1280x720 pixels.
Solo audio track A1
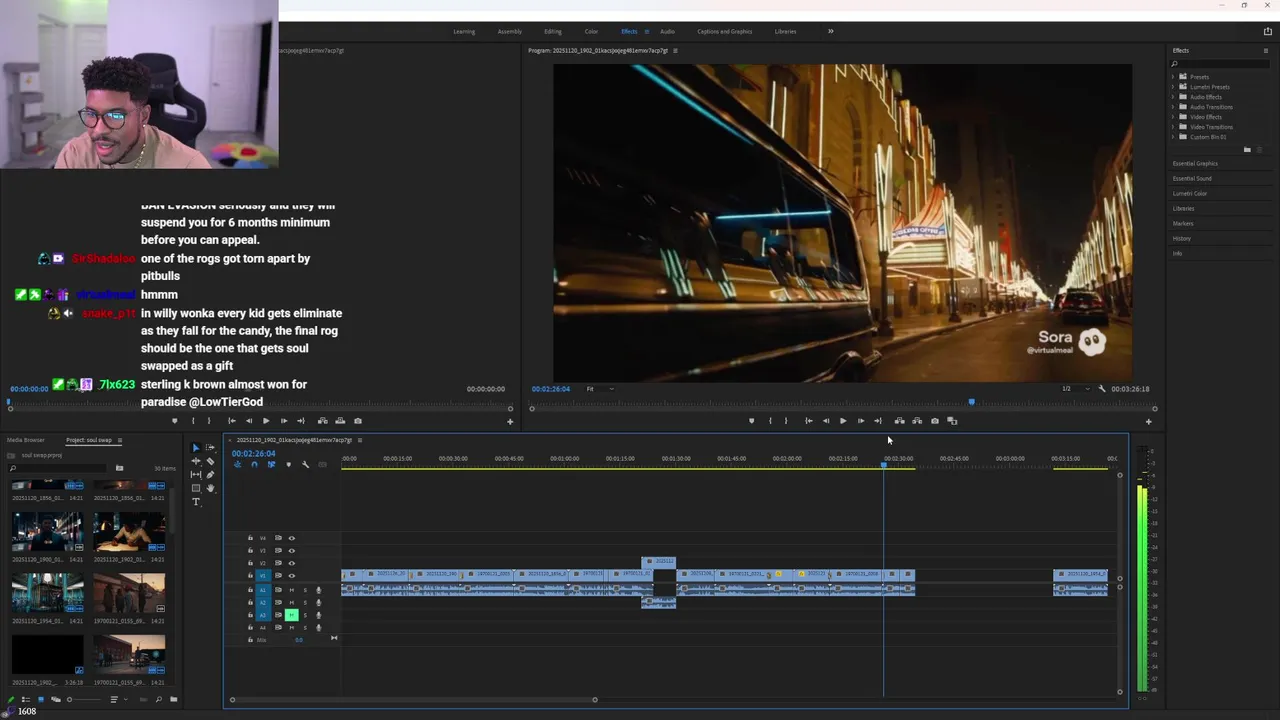click(x=305, y=590)
